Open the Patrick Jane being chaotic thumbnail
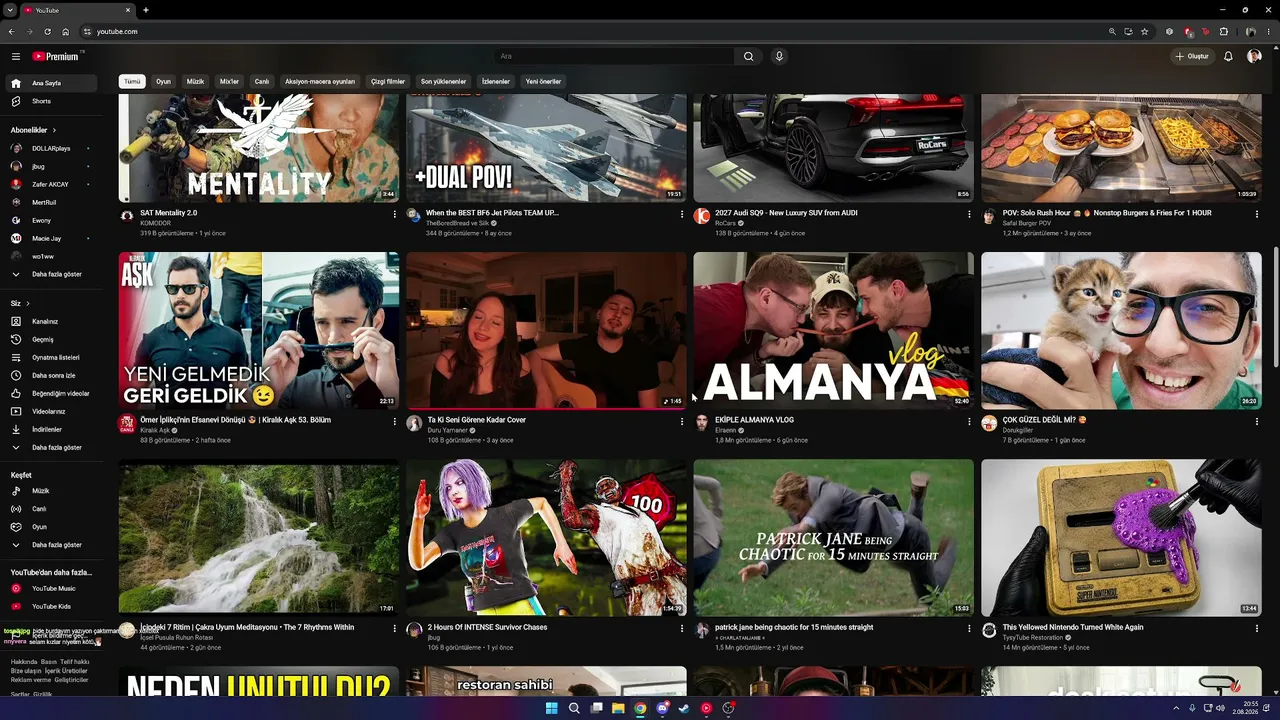The width and height of the screenshot is (1280, 720). coord(833,538)
